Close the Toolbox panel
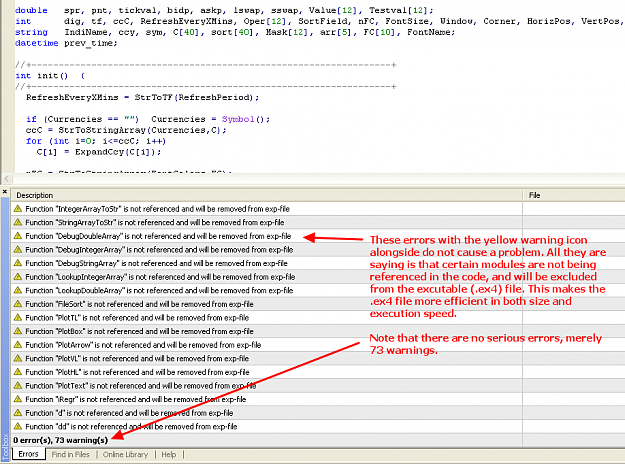The image size is (625, 464). (x=5, y=192)
